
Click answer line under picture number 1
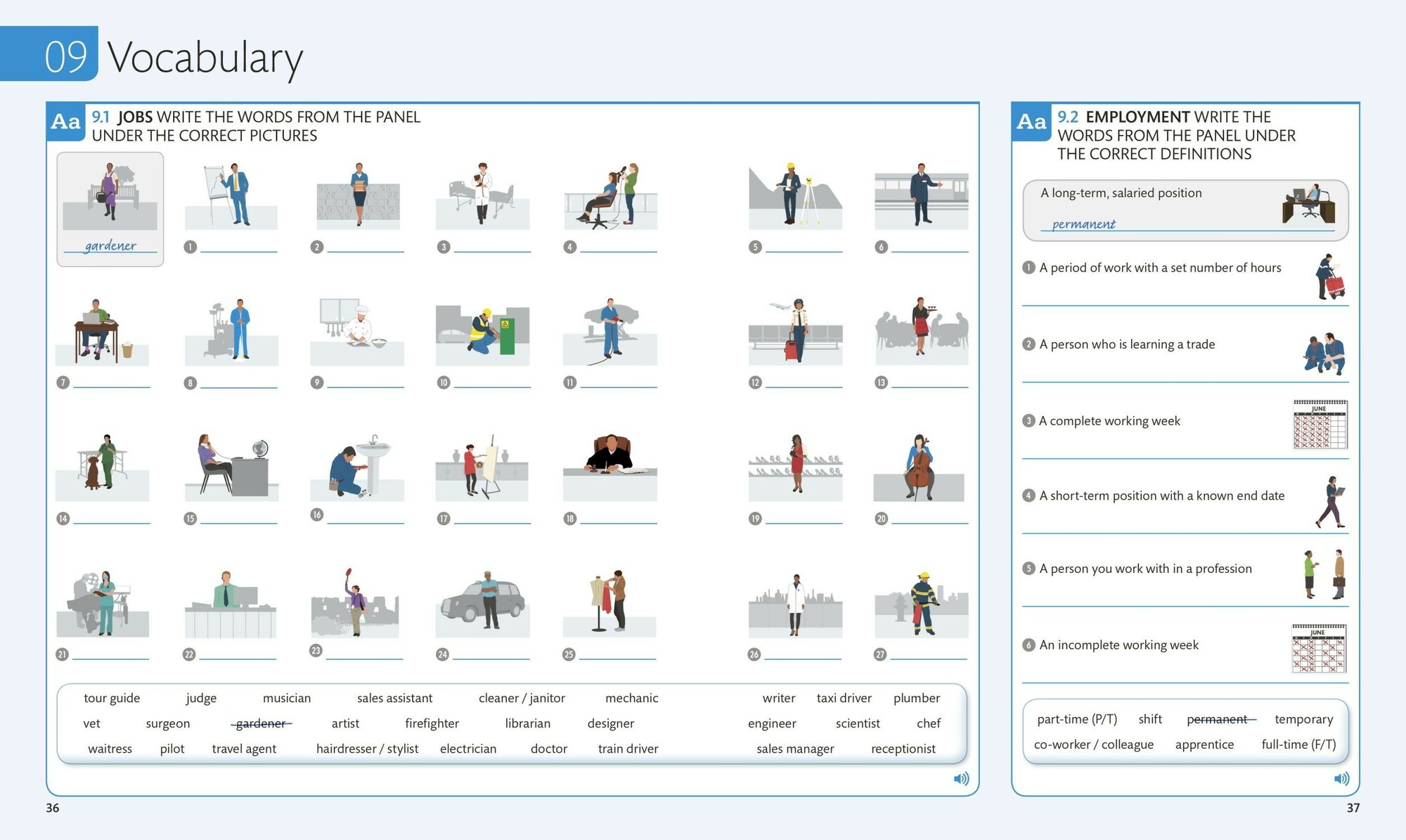(238, 250)
